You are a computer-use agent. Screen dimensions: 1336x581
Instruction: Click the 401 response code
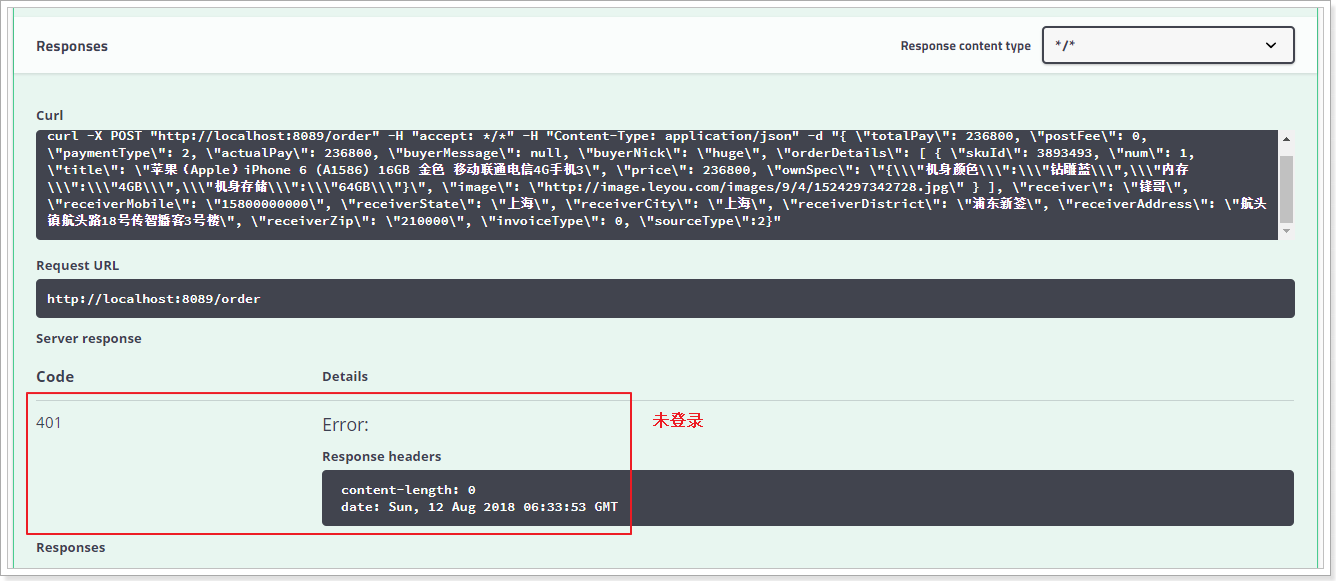(49, 423)
